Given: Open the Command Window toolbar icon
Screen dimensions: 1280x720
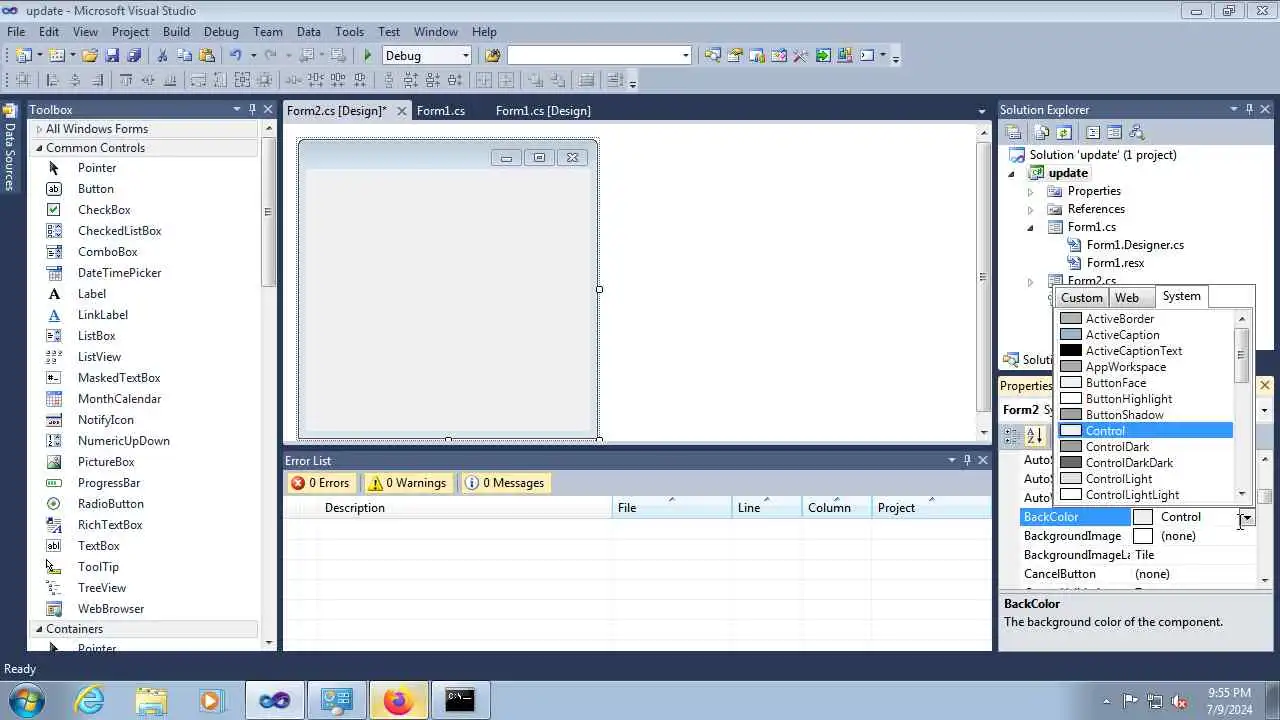Looking at the screenshot, I should (868, 56).
